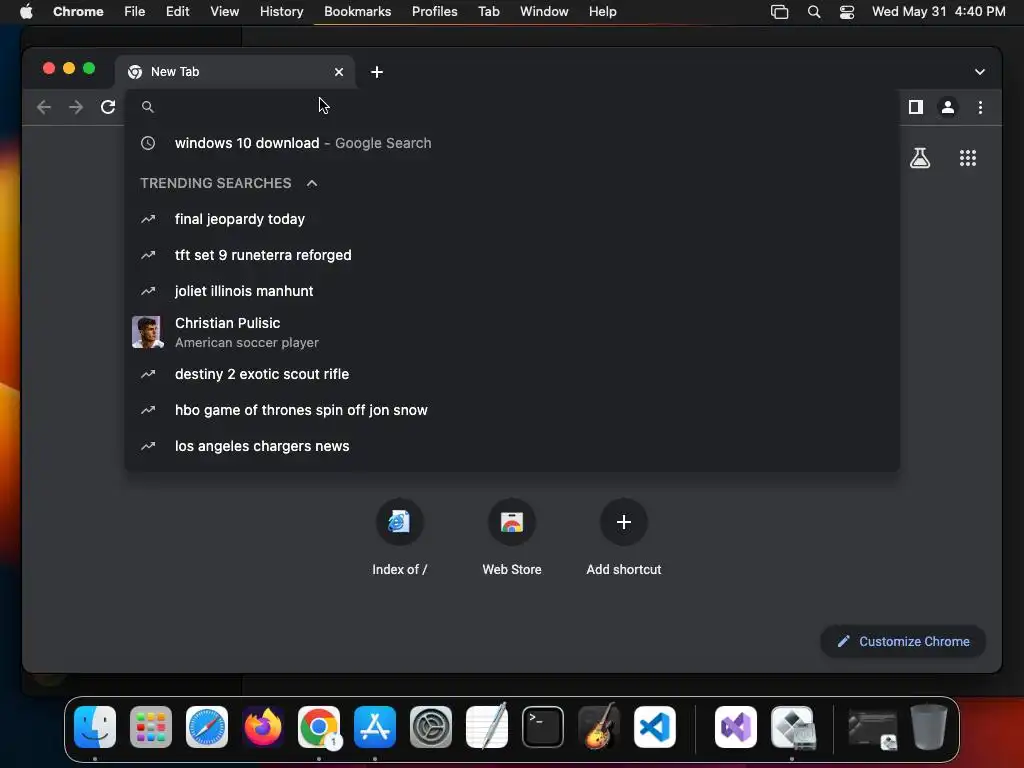Select 'los angeles chargers news' suggestion
The height and width of the screenshot is (768, 1024).
coord(513,446)
